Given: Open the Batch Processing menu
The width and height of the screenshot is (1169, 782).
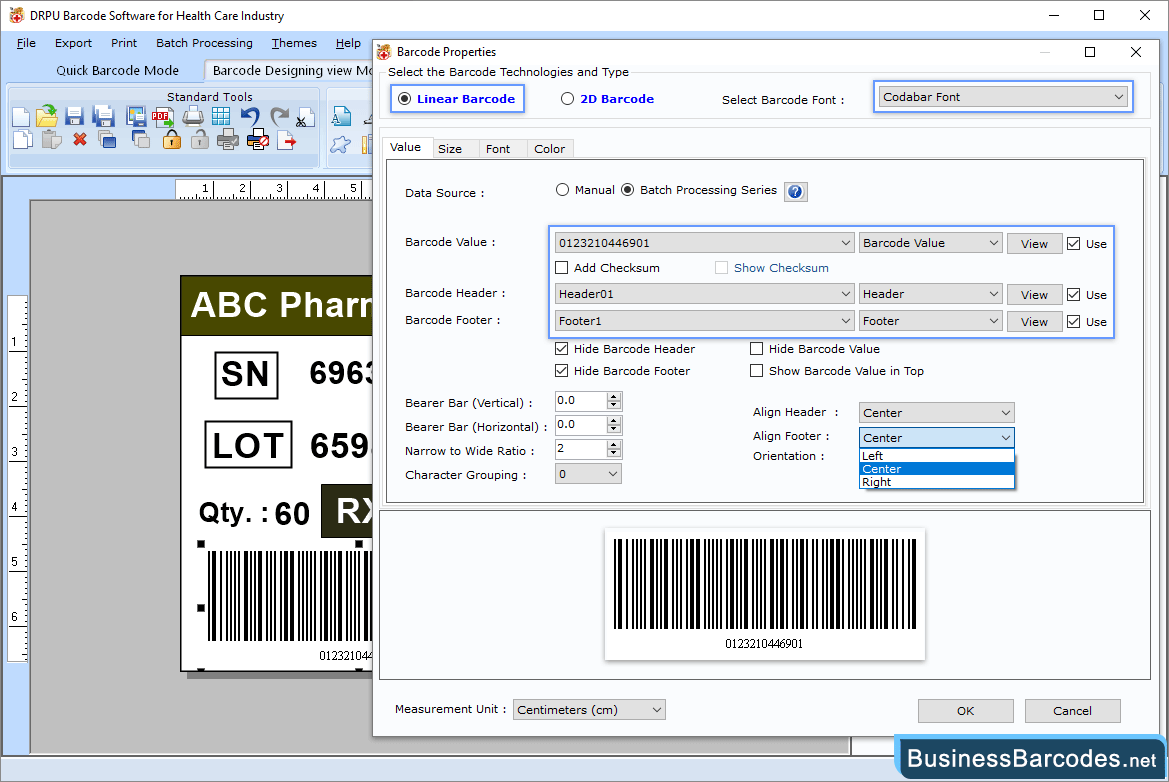Looking at the screenshot, I should coord(204,43).
